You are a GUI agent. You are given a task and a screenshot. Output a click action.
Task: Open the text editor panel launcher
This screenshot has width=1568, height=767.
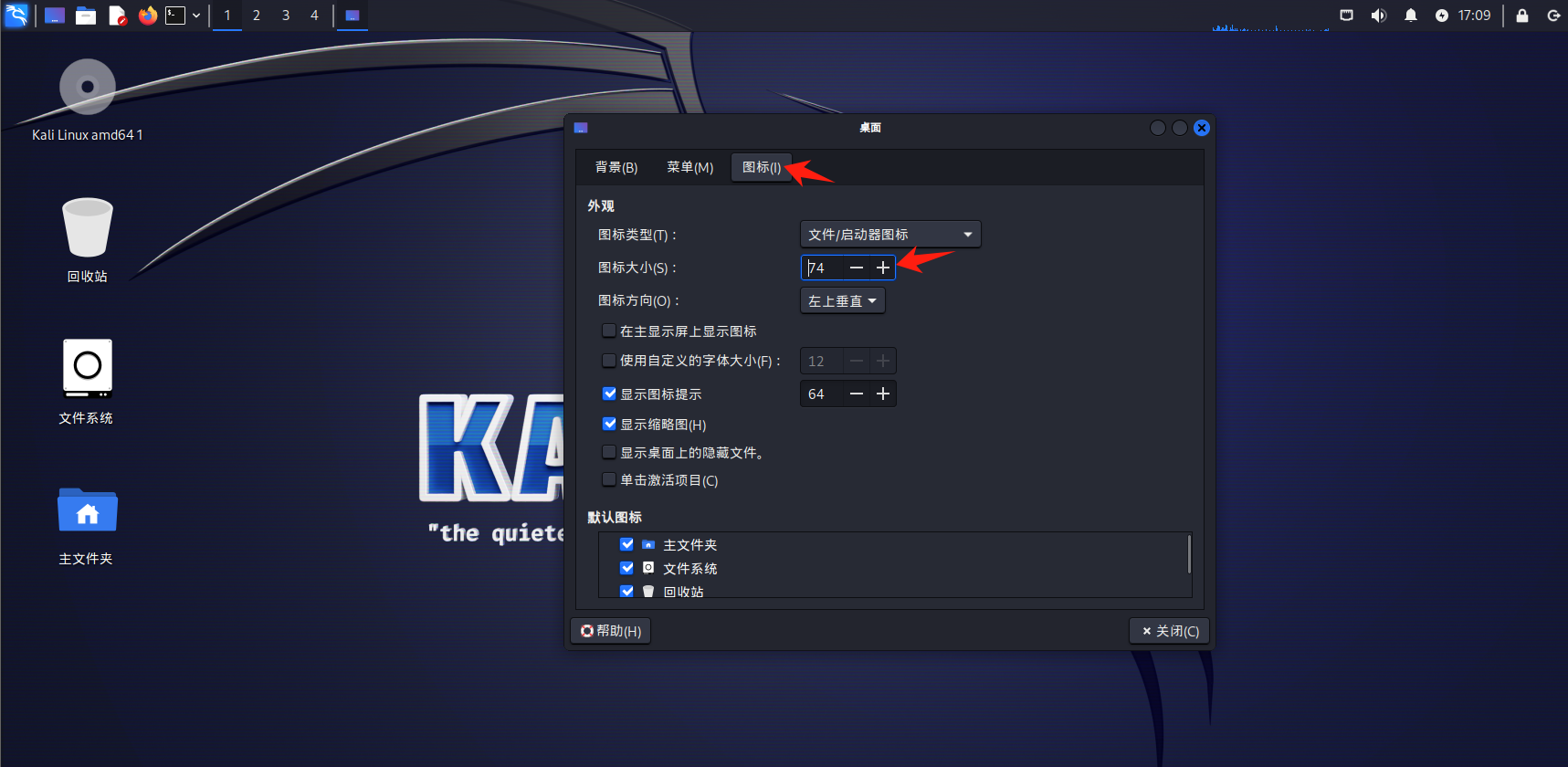pos(117,16)
